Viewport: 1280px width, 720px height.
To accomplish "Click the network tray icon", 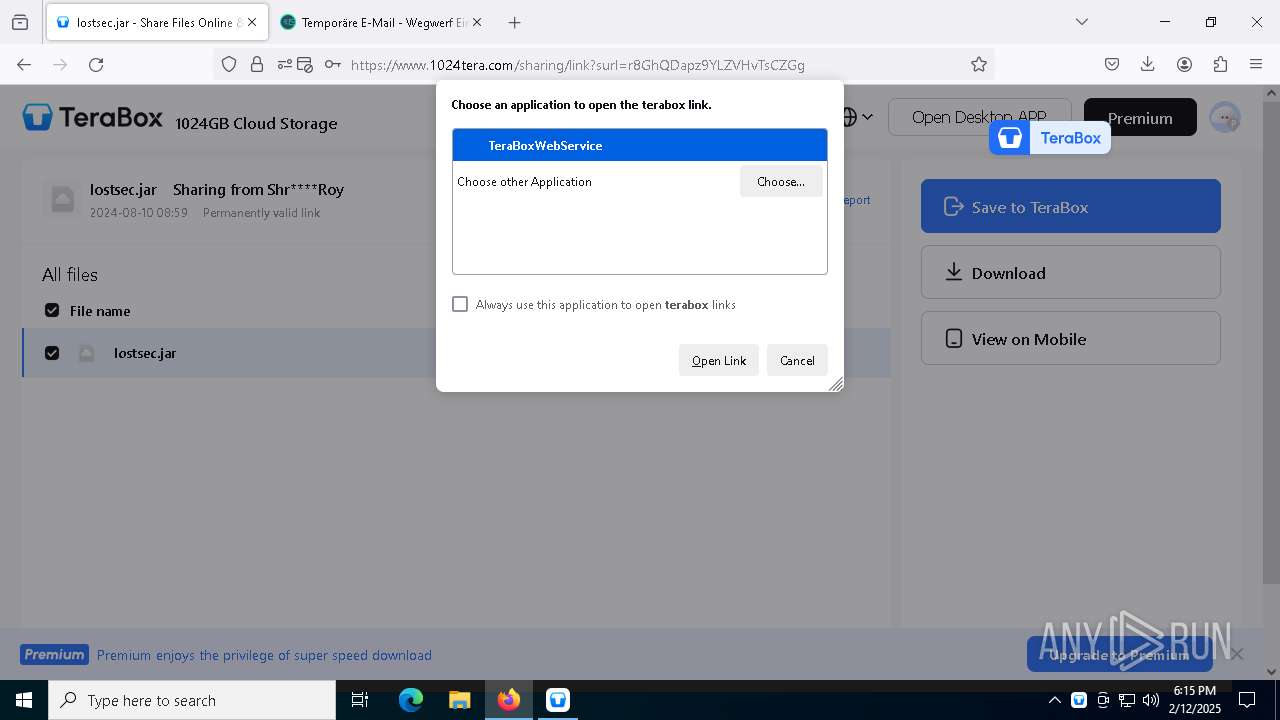I will (x=1127, y=700).
